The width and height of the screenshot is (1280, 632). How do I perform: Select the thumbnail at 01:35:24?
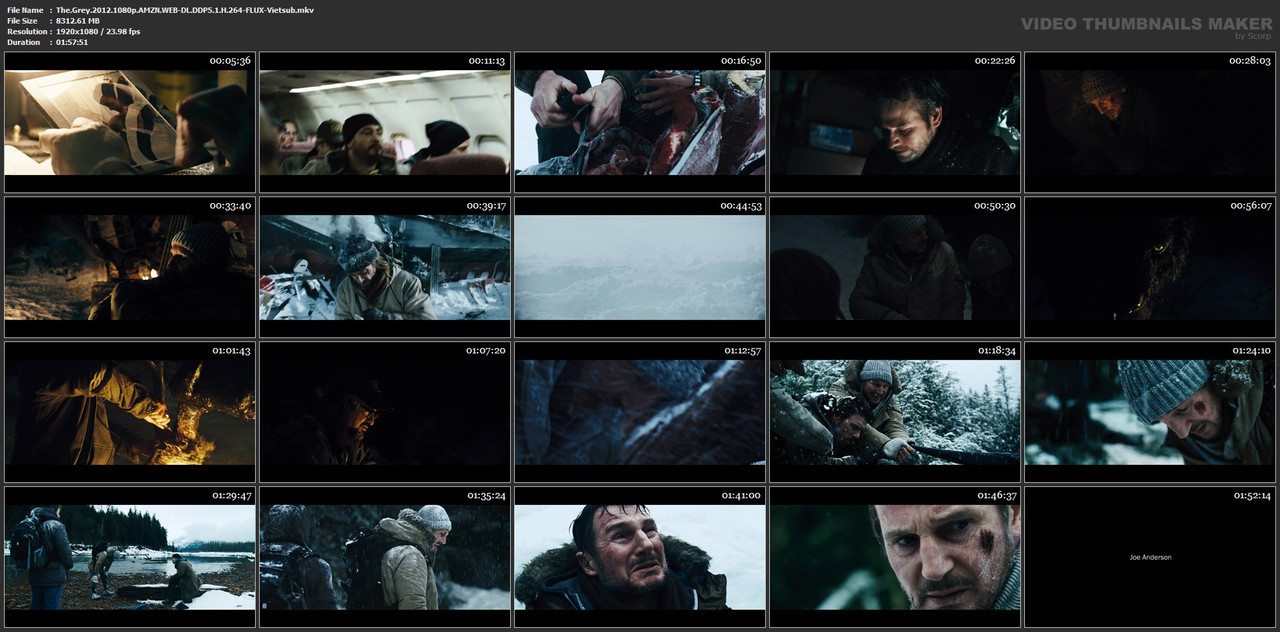385,557
